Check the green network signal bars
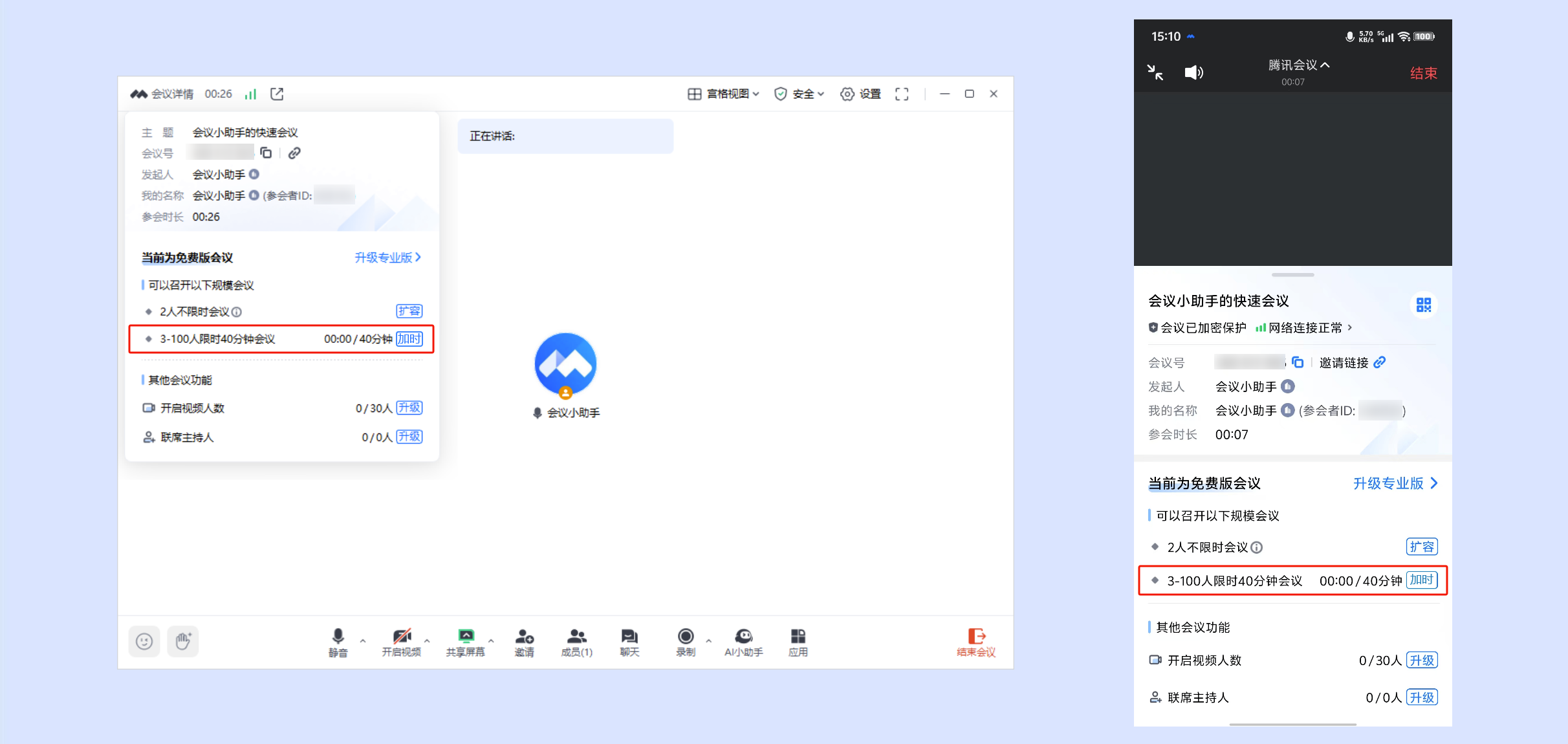Viewport: 1568px width, 744px height. 250,94
